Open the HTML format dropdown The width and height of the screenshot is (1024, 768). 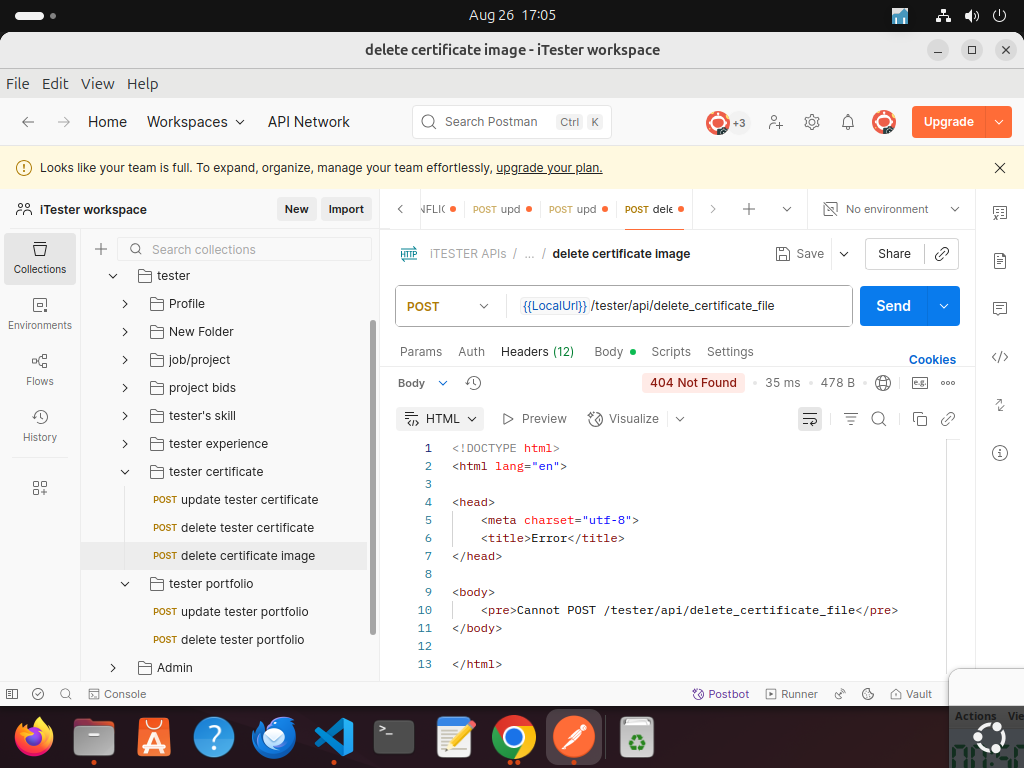click(440, 419)
